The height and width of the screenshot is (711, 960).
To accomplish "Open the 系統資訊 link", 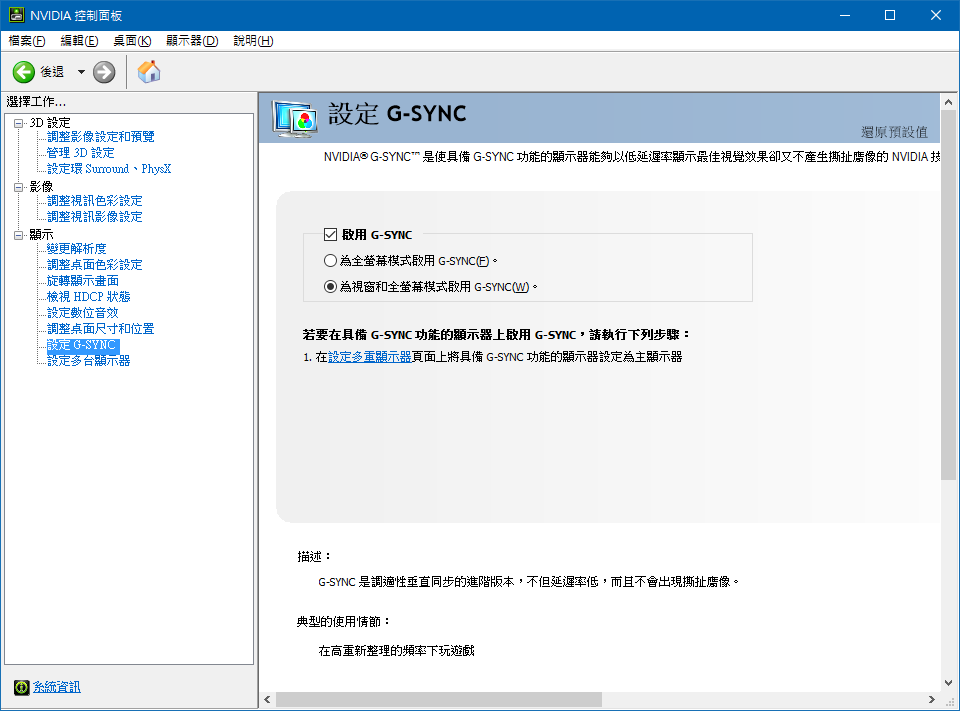I will tap(56, 687).
